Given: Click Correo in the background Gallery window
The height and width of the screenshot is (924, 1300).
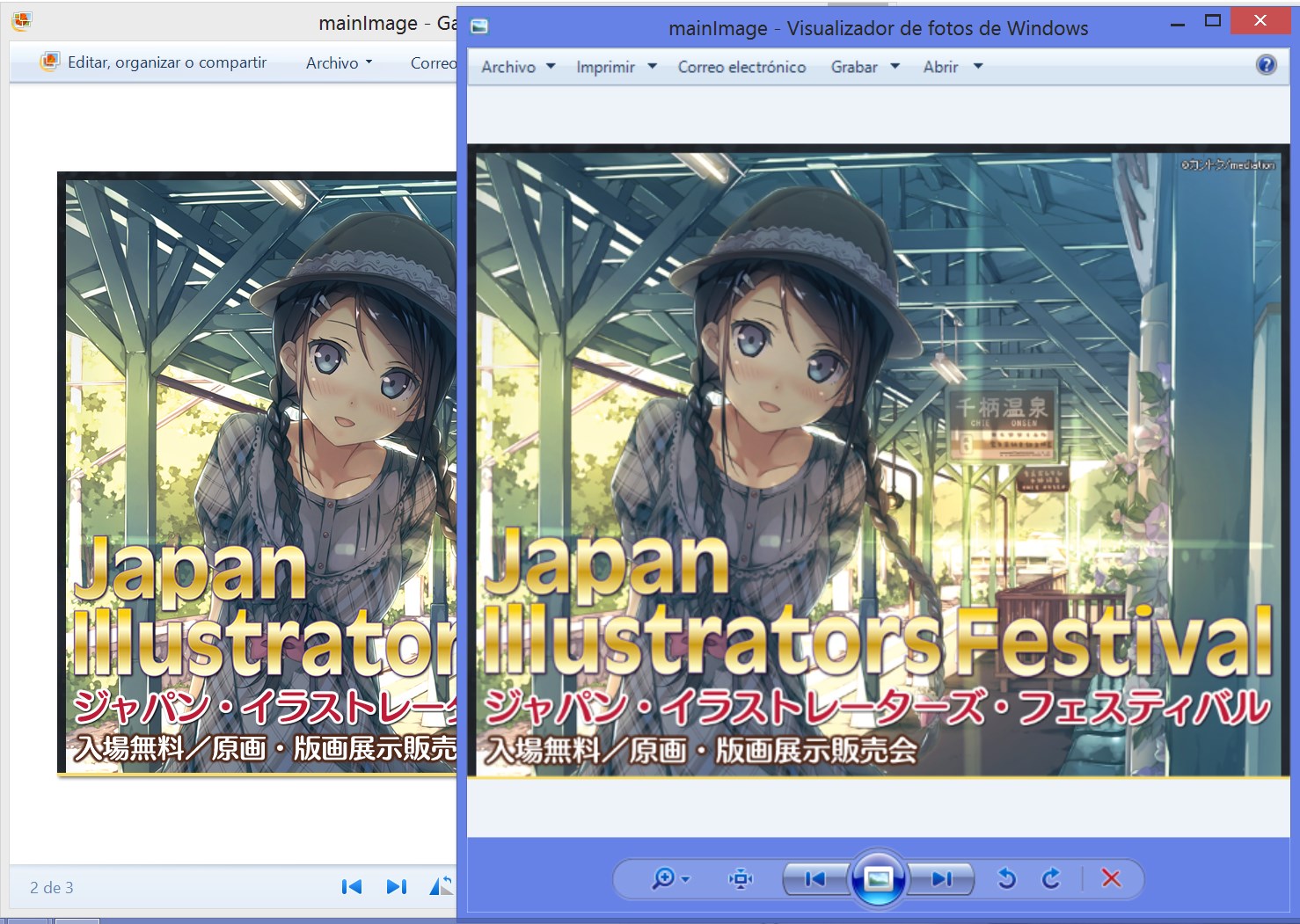Looking at the screenshot, I should point(433,62).
